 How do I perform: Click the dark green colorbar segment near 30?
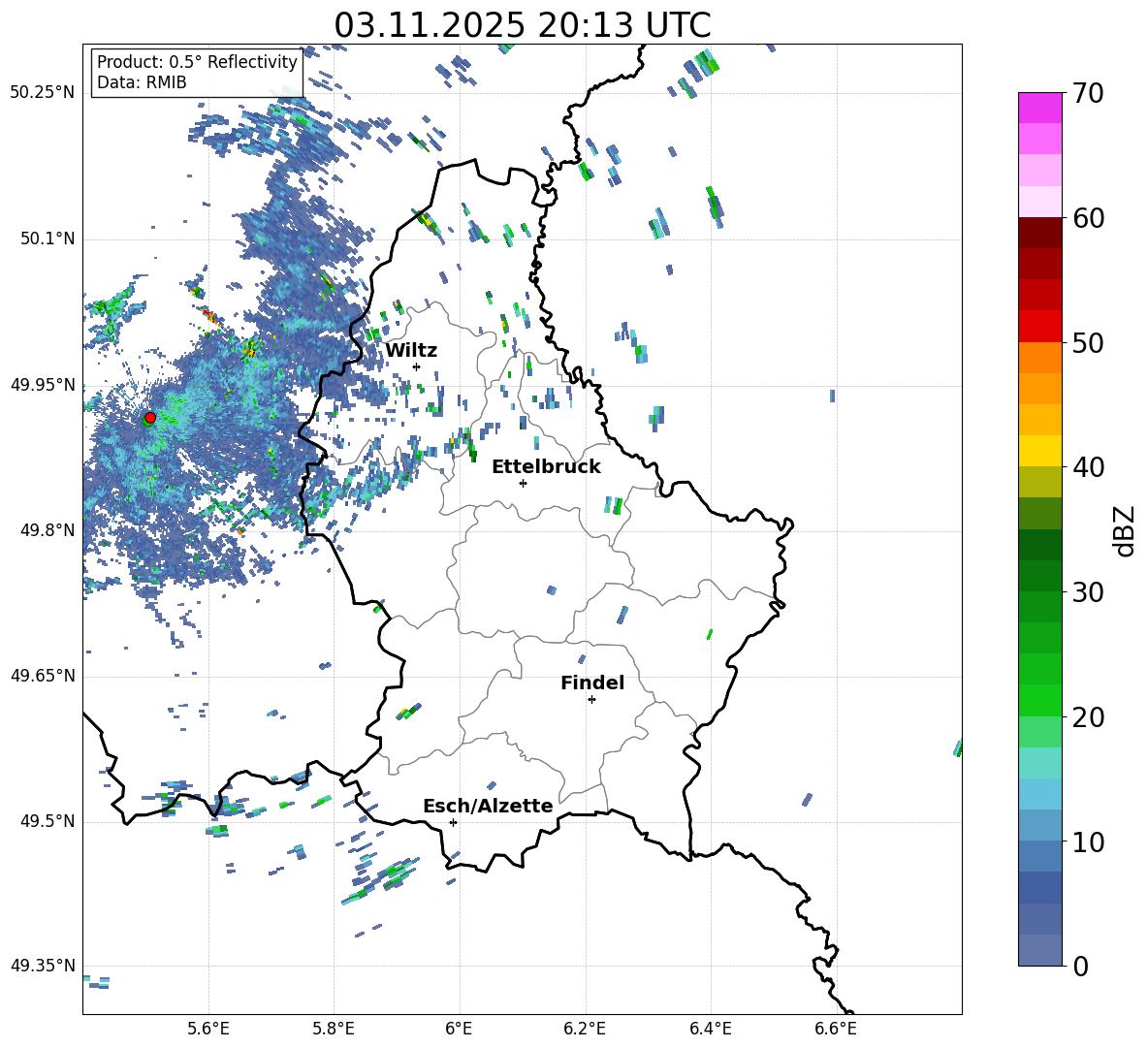pos(1039,576)
